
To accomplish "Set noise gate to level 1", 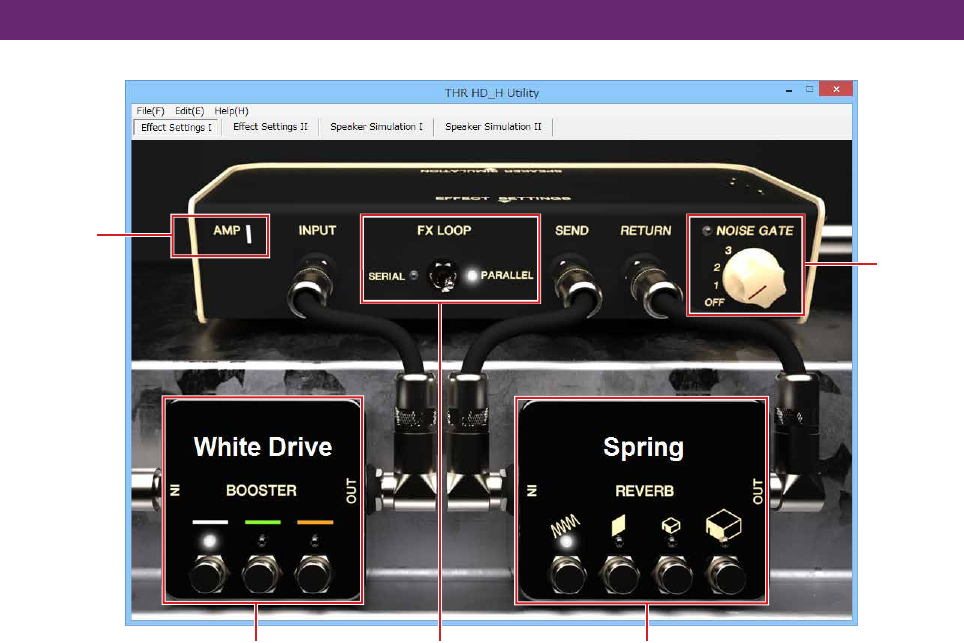I will [x=716, y=285].
